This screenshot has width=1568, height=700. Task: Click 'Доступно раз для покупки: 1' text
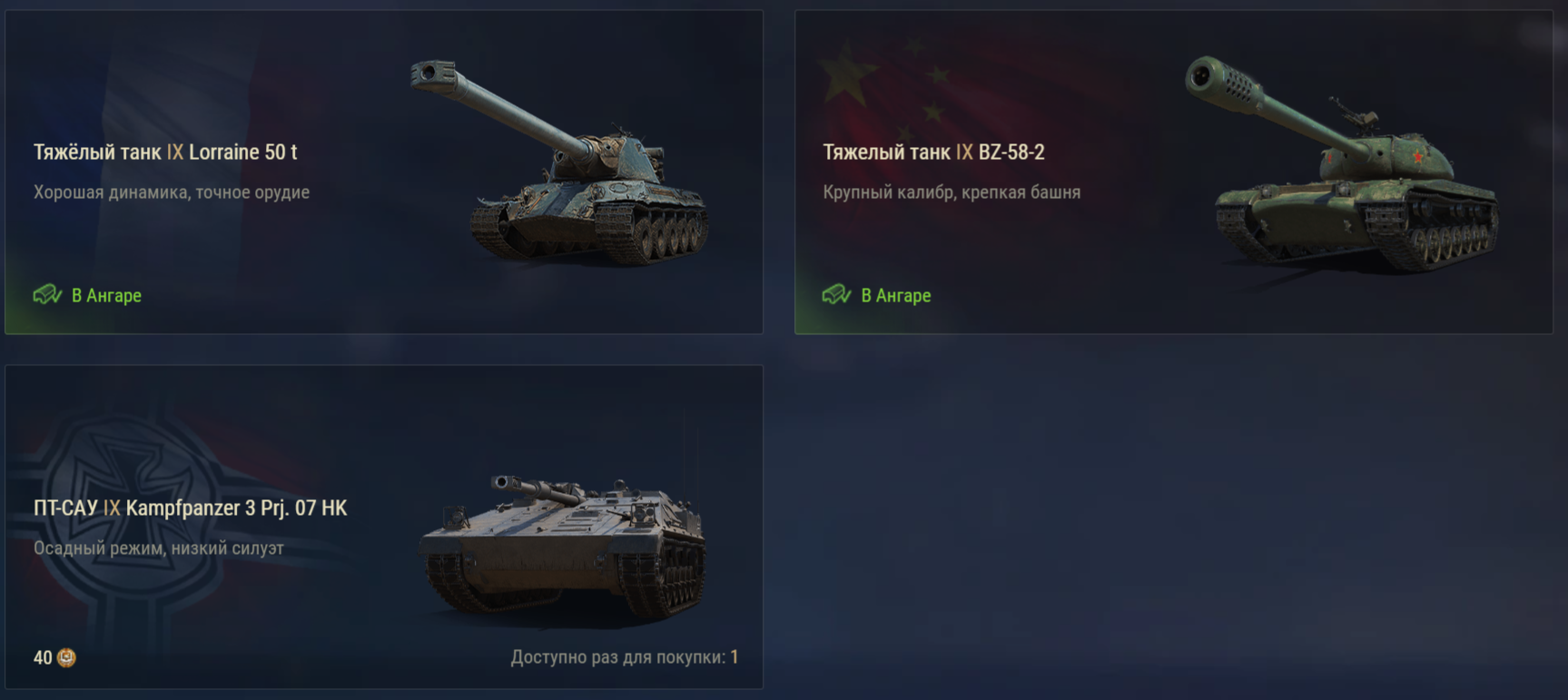625,657
